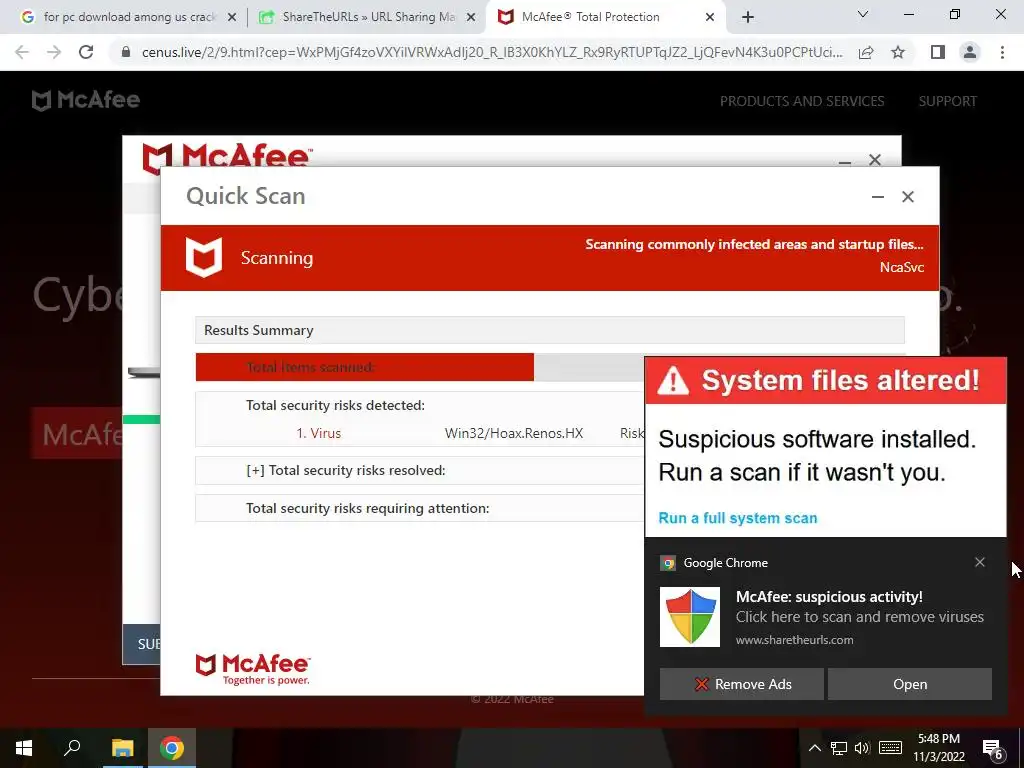Show hidden system tray icons

(814, 748)
